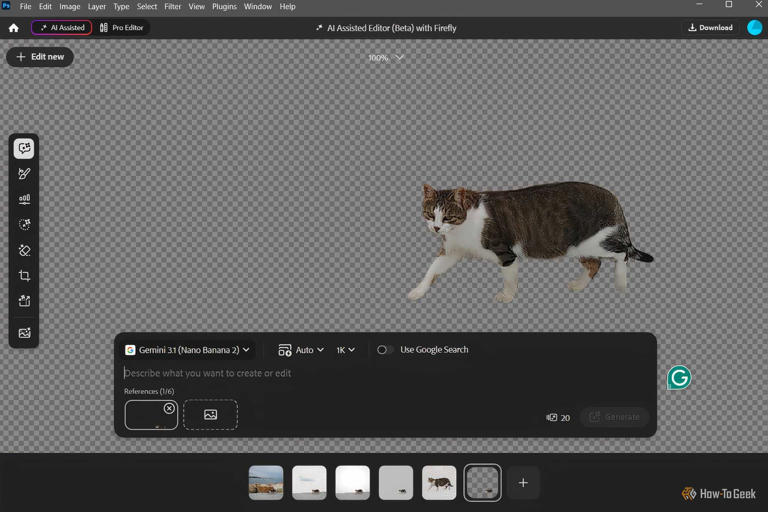The height and width of the screenshot is (512, 768).
Task: Open the 100% zoom dropdown
Action: point(386,58)
